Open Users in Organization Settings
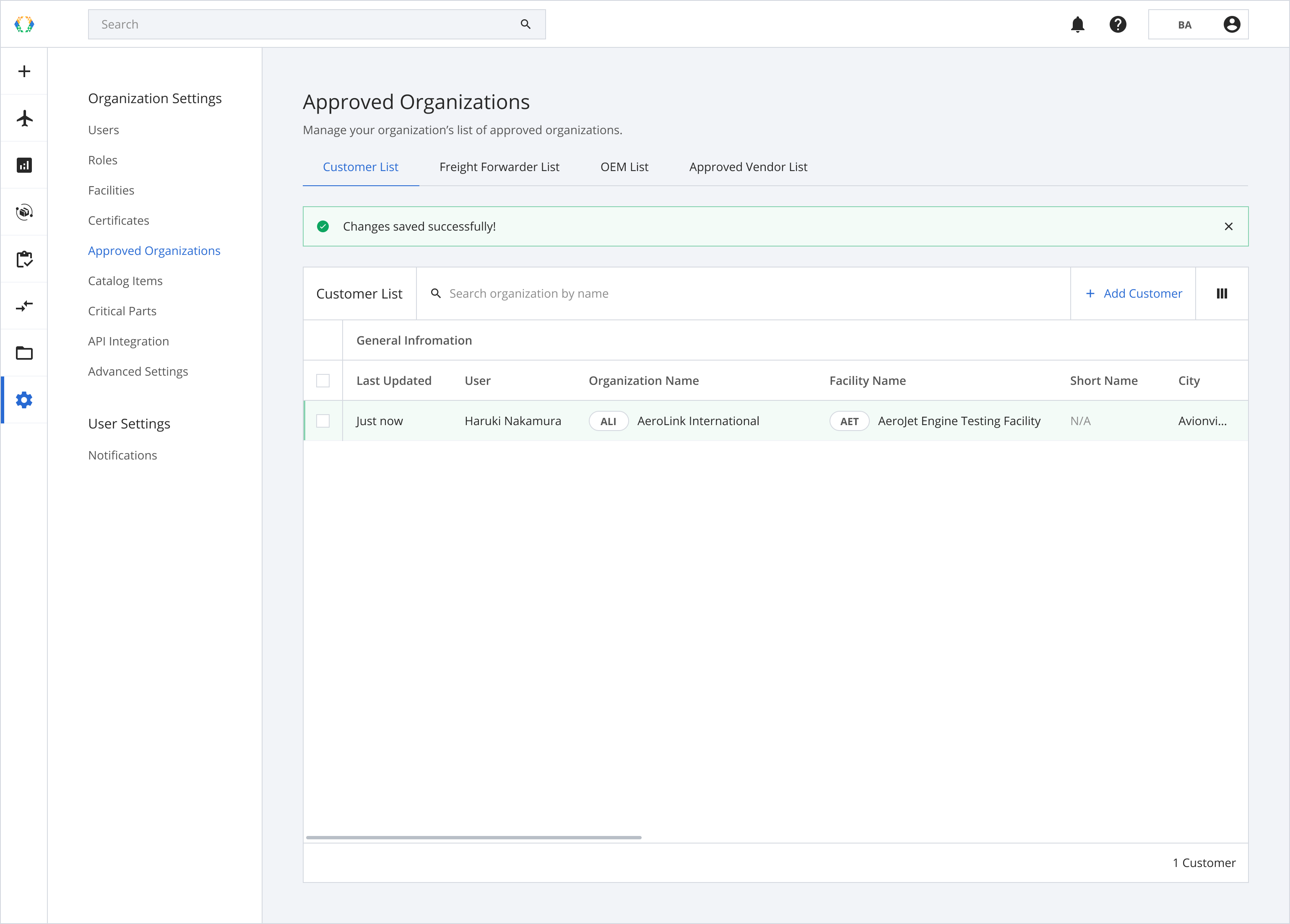The height and width of the screenshot is (924, 1290). pyautogui.click(x=104, y=130)
